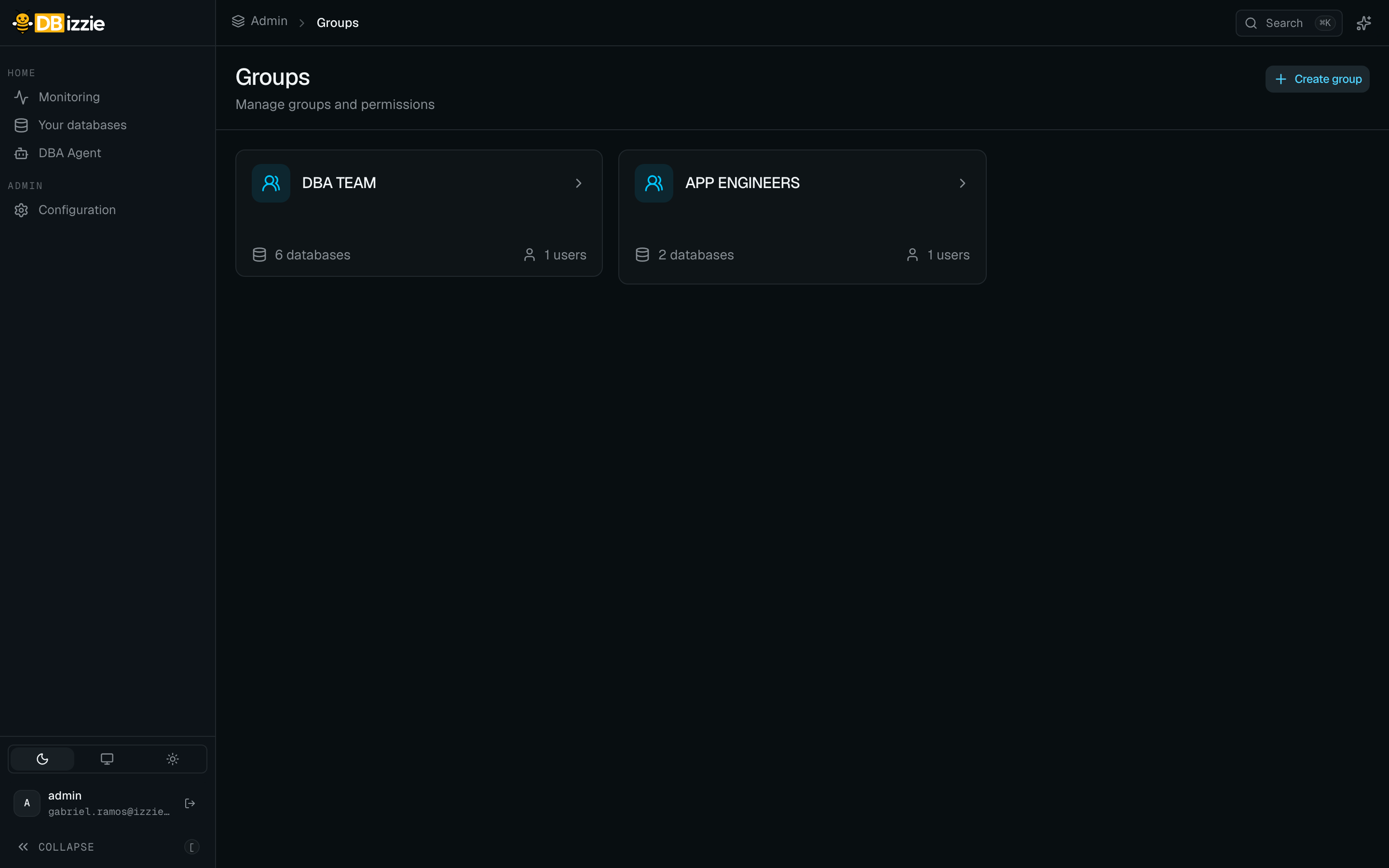Click the '[' shortcut badge
Image resolution: width=1389 pixels, height=868 pixels.
191,847
